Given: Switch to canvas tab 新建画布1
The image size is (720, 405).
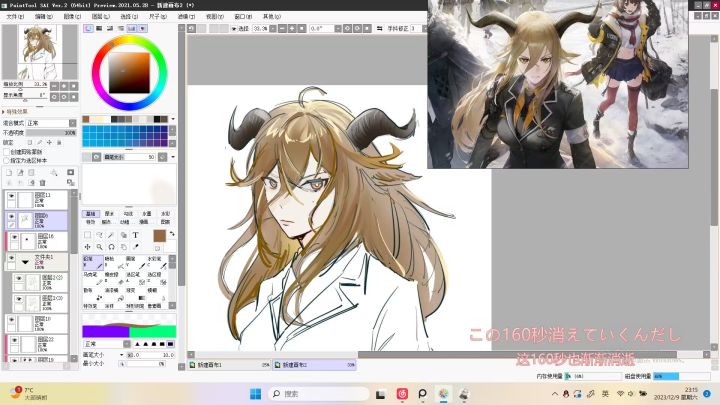Looking at the screenshot, I should point(230,365).
